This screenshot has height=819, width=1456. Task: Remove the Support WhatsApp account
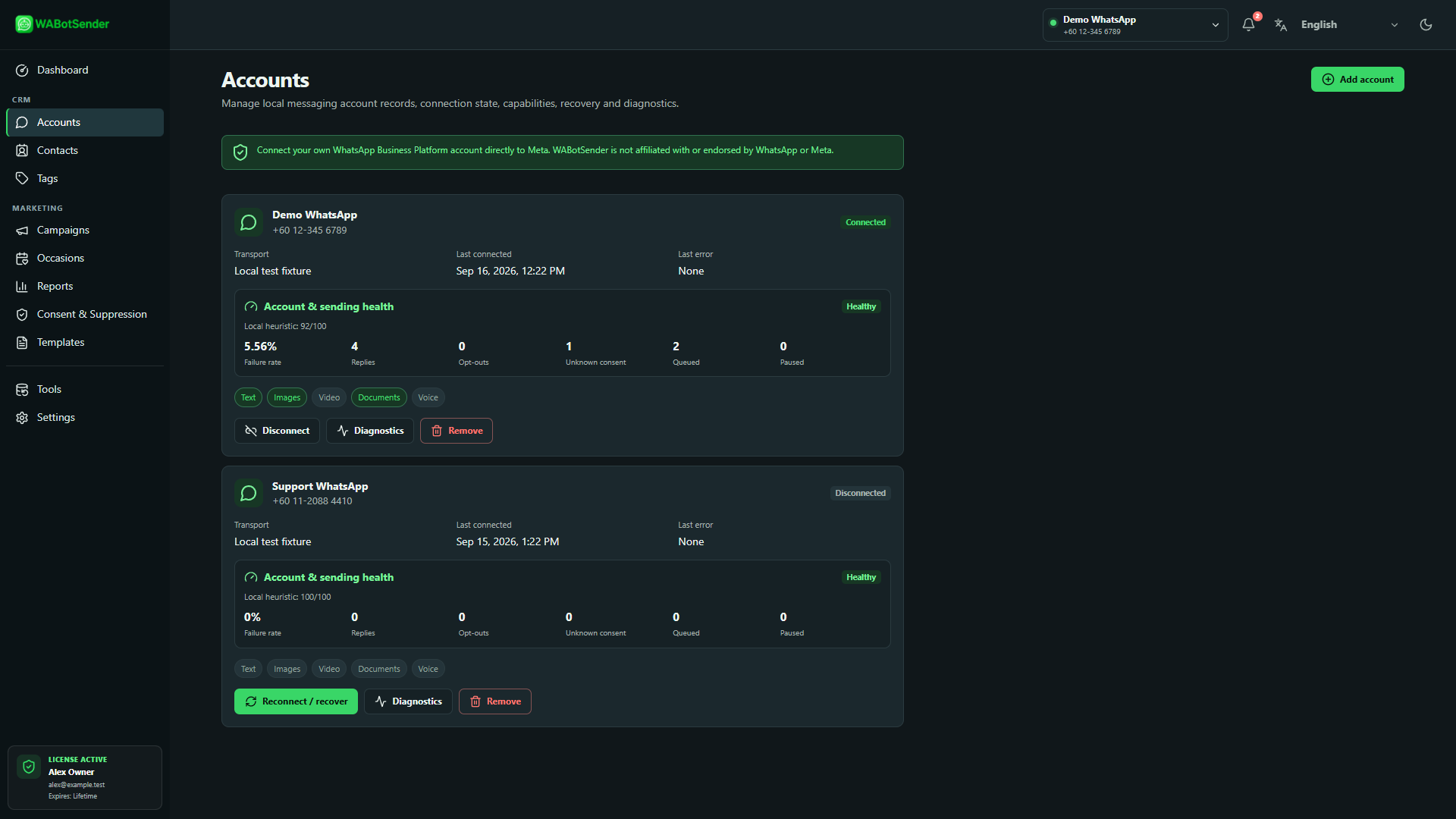[x=495, y=701]
